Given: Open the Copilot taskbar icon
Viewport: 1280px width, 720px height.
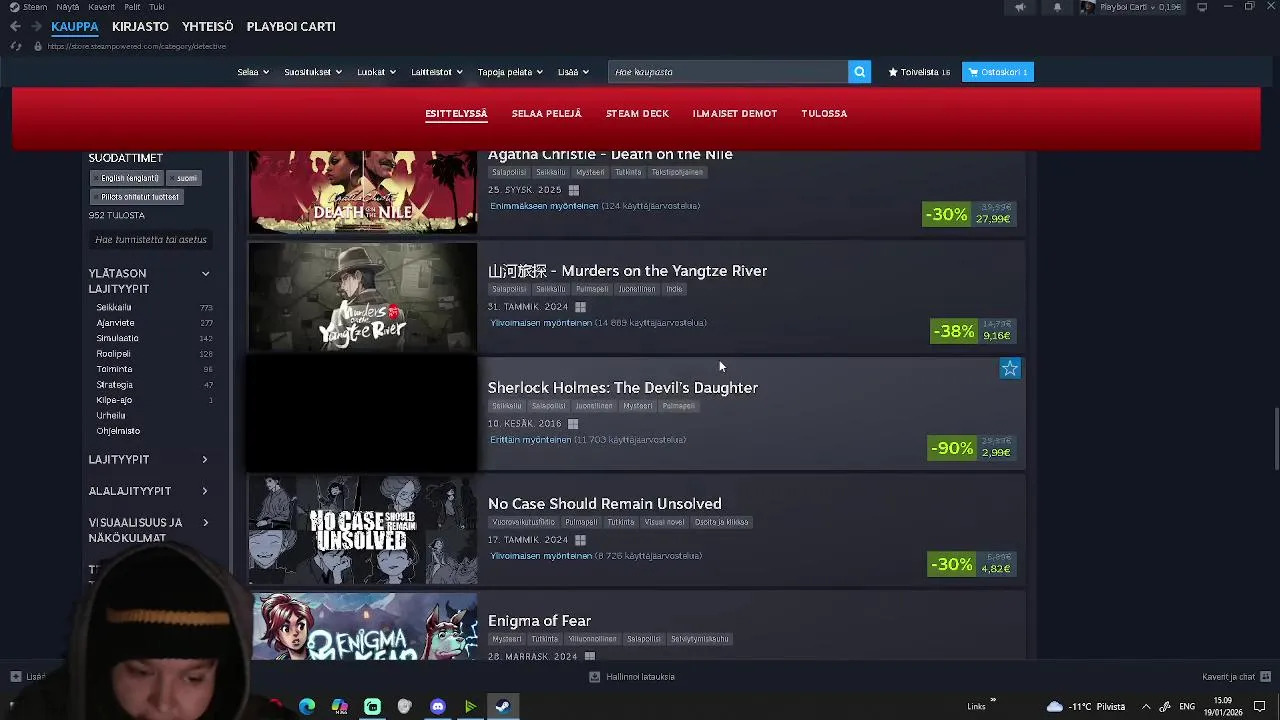Looking at the screenshot, I should (x=340, y=707).
